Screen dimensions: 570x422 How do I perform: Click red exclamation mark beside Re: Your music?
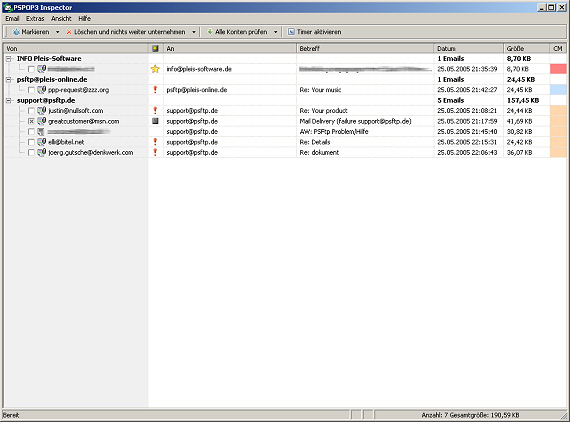pyautogui.click(x=155, y=89)
